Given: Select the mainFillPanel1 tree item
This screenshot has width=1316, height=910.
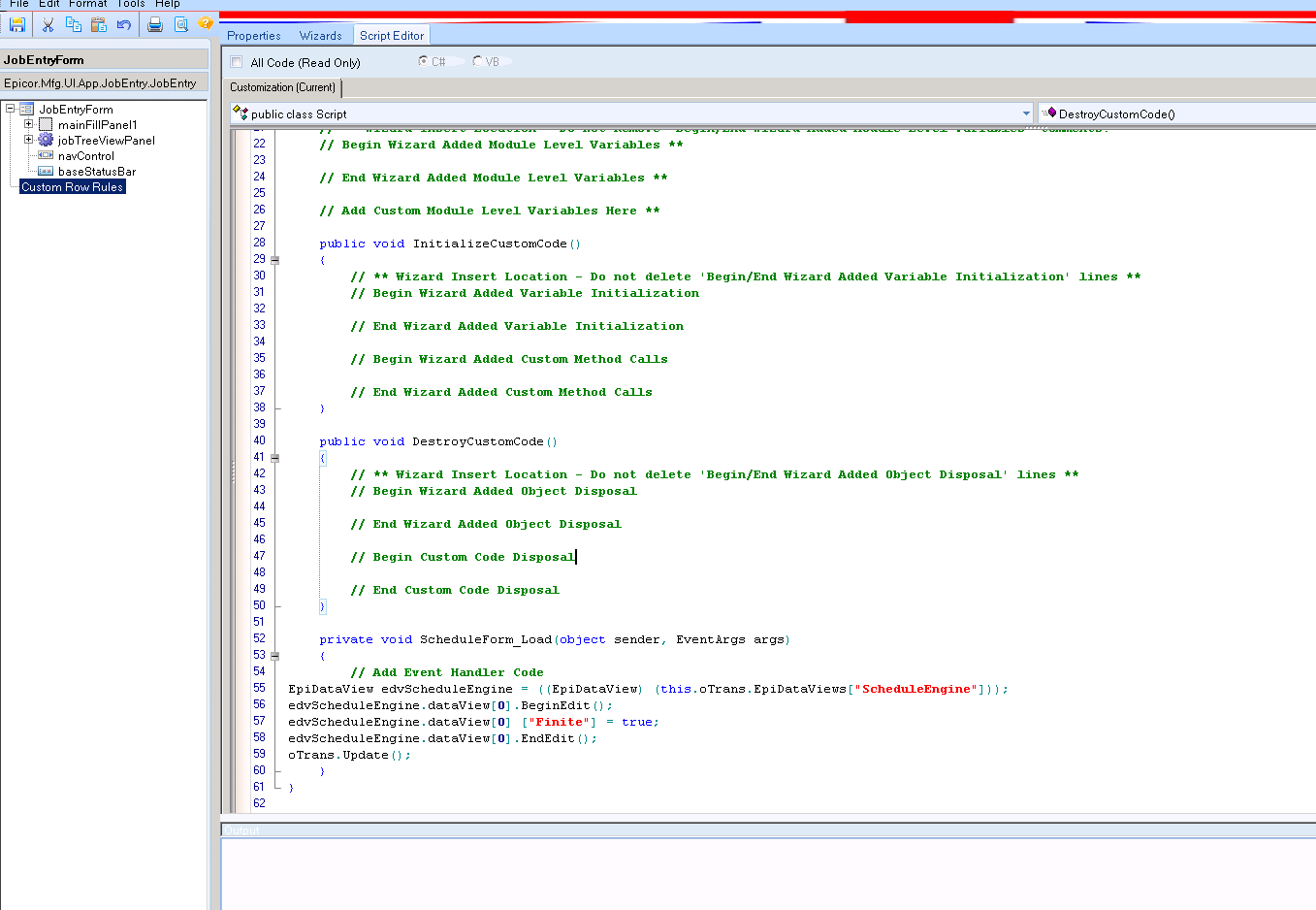Looking at the screenshot, I should [x=98, y=125].
